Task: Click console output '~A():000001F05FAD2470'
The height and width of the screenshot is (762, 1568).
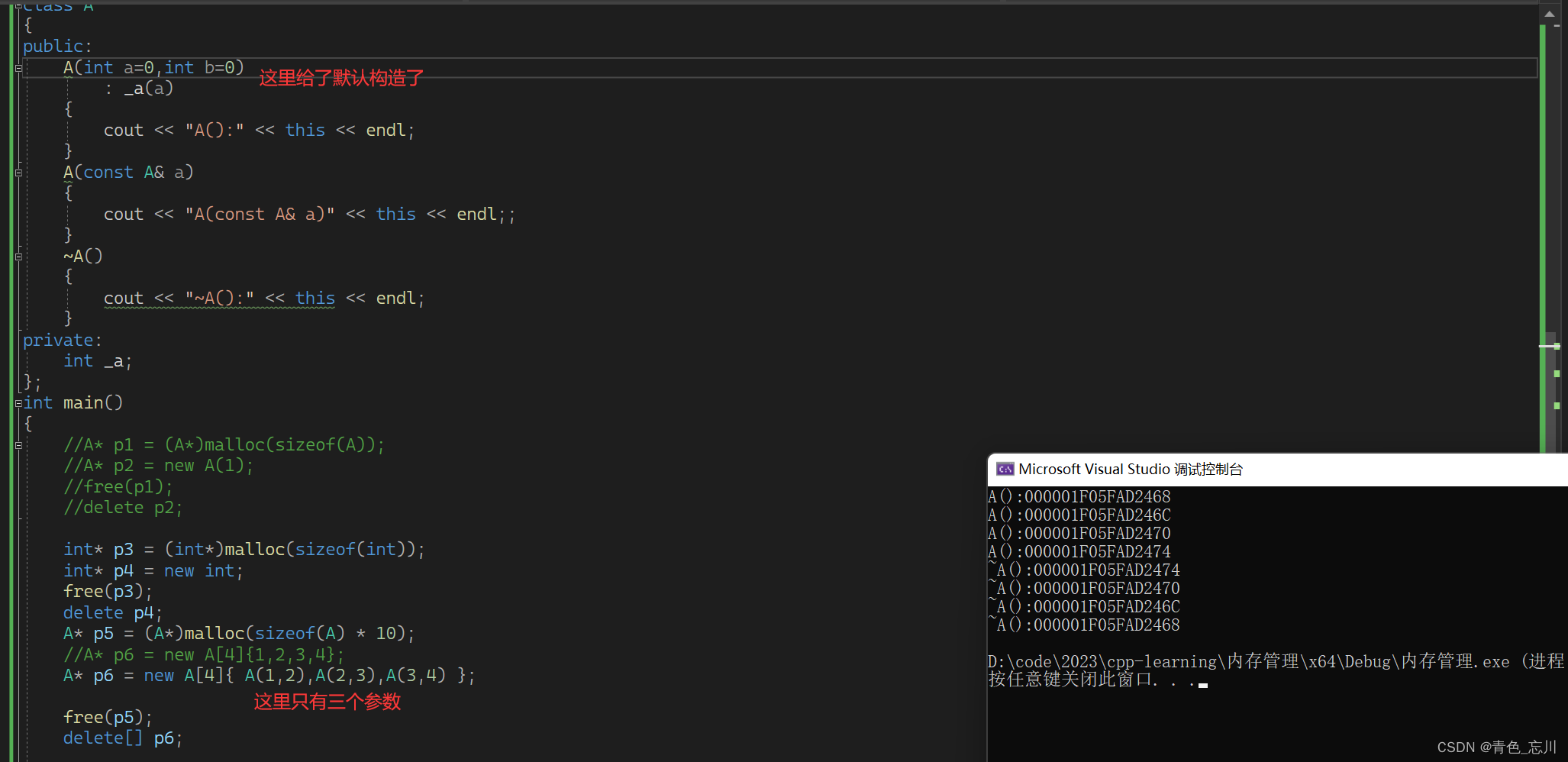Action: click(1084, 589)
